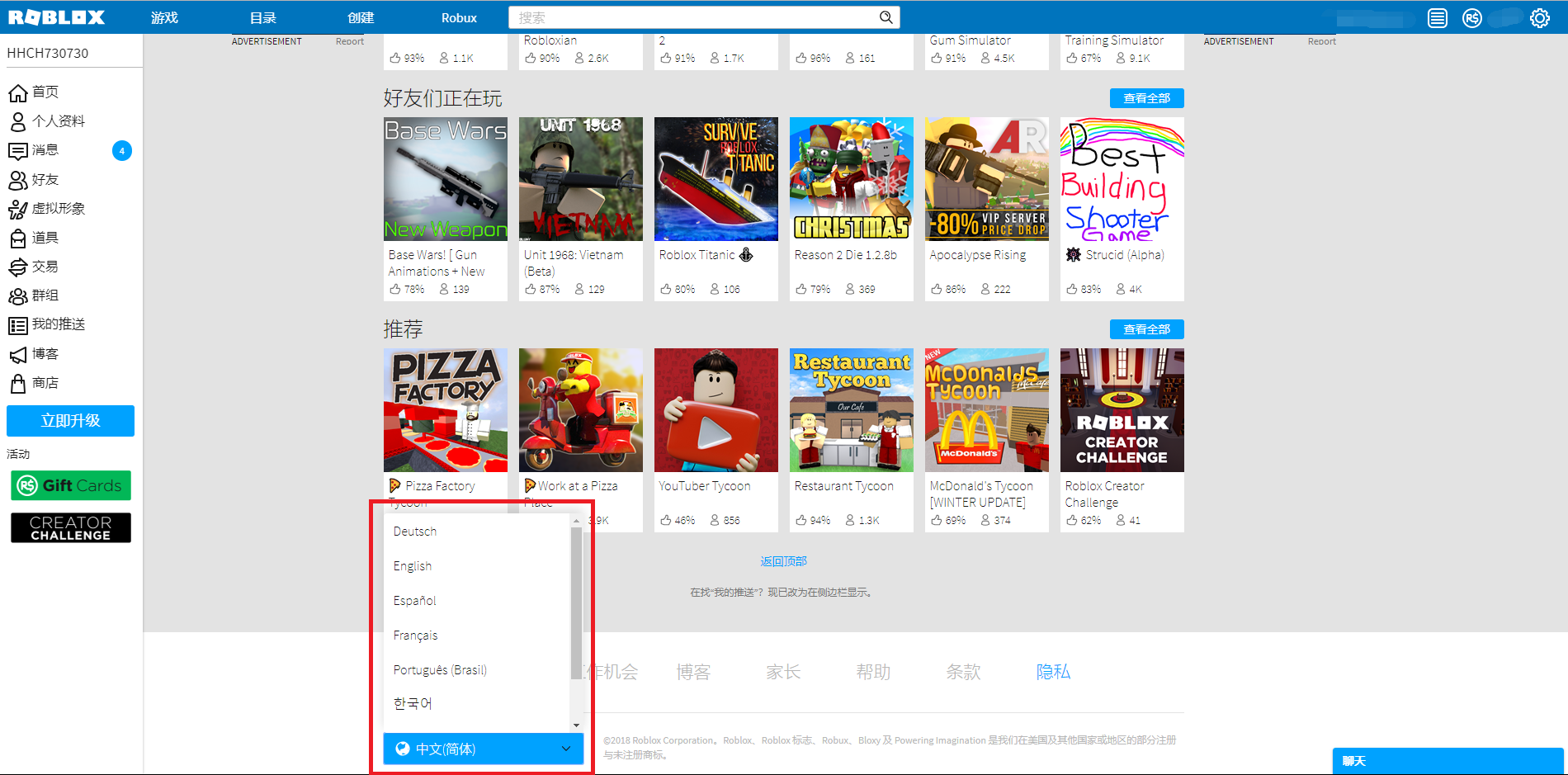Open the Roblox Creator Challenge game thumbnail
The height and width of the screenshot is (775, 1568).
click(1122, 410)
